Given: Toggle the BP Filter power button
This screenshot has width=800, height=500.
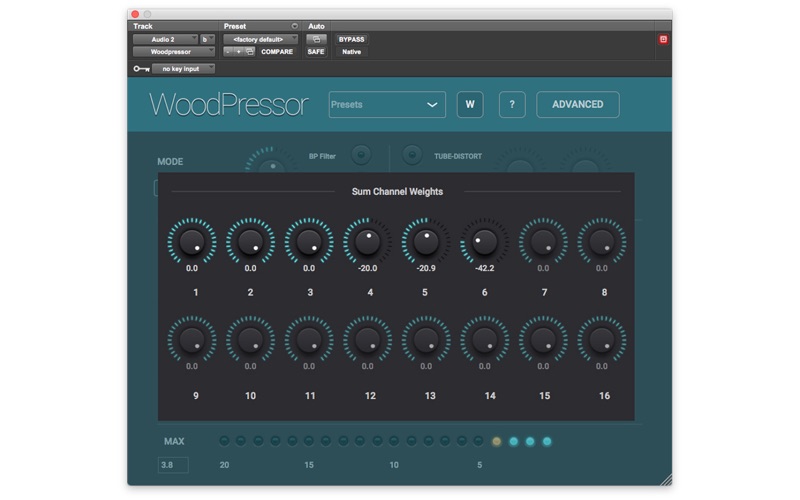Looking at the screenshot, I should (361, 154).
